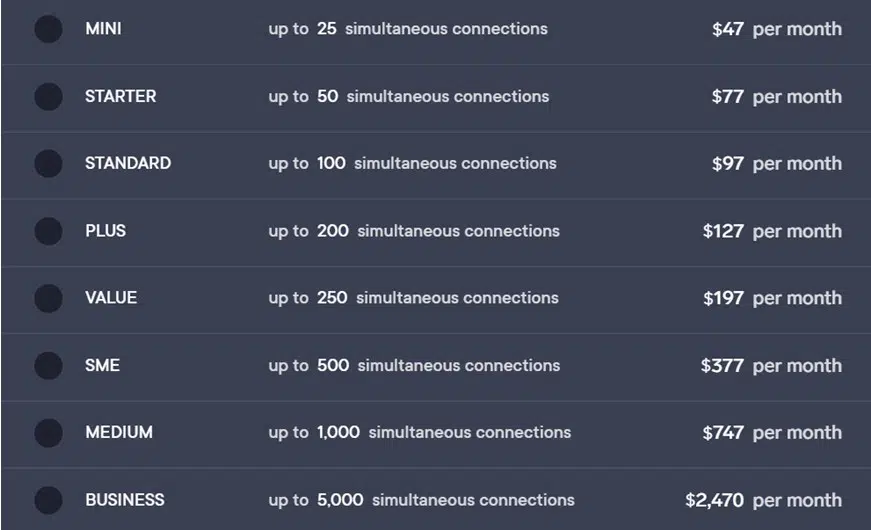
Task: Click the MINI plan name label
Action: (103, 29)
